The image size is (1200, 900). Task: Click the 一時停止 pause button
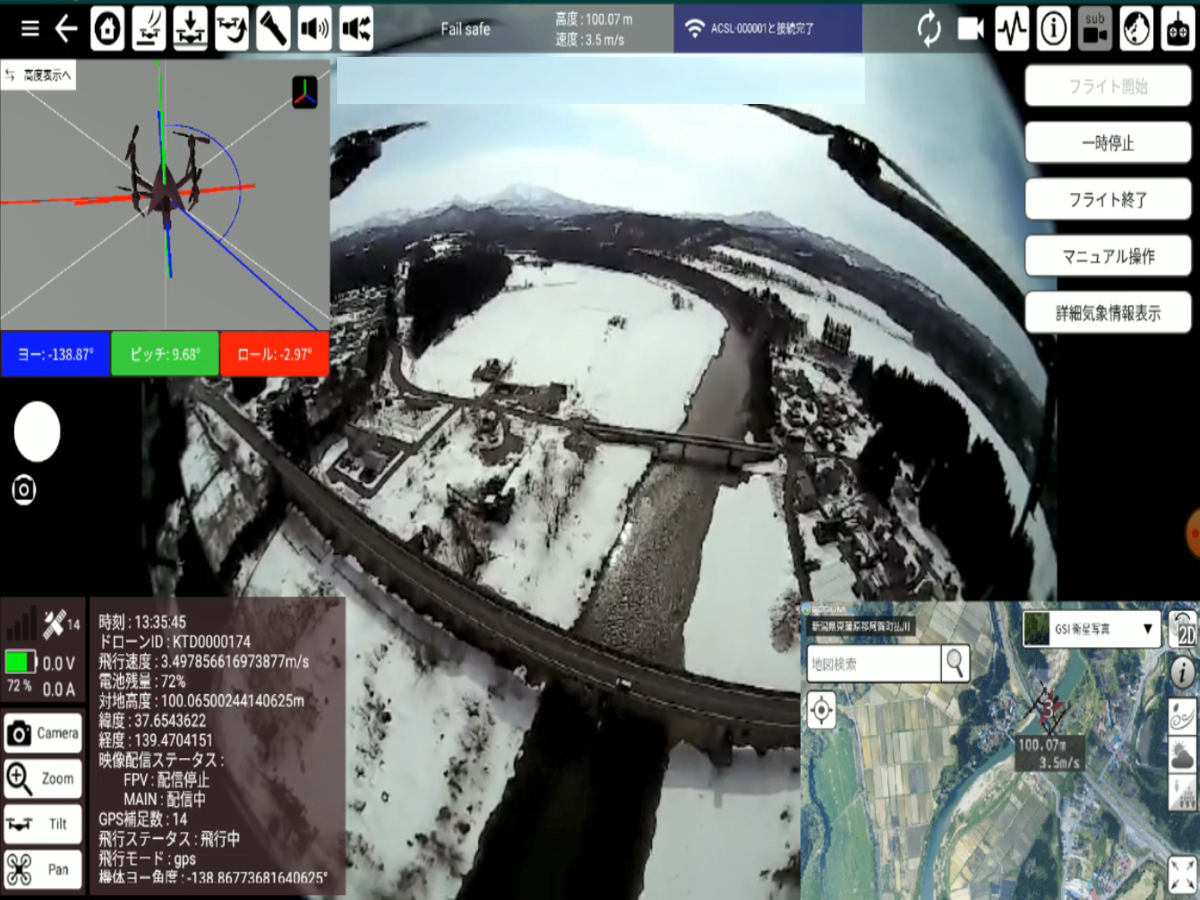point(1108,143)
